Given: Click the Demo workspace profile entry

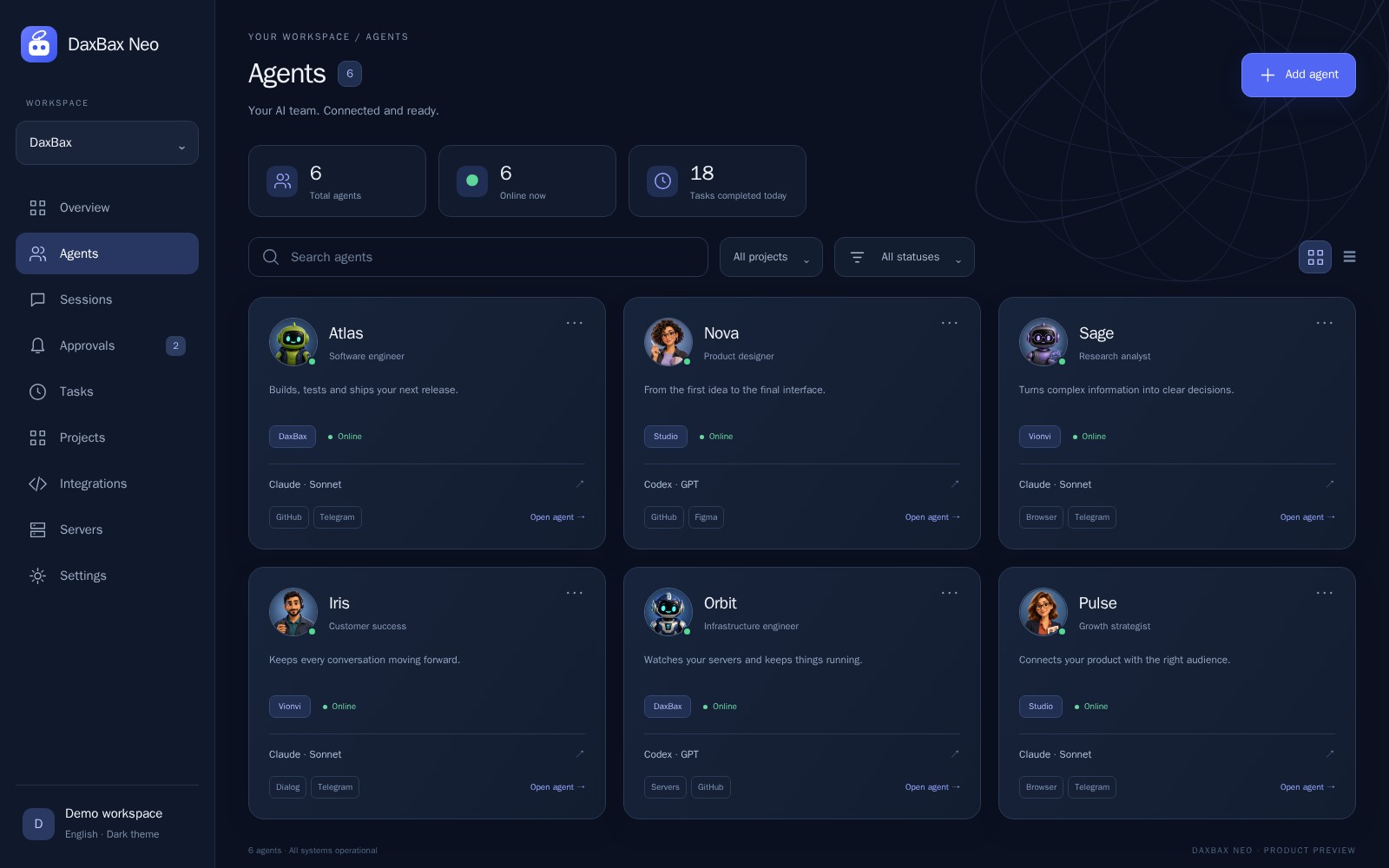Looking at the screenshot, I should [x=107, y=823].
